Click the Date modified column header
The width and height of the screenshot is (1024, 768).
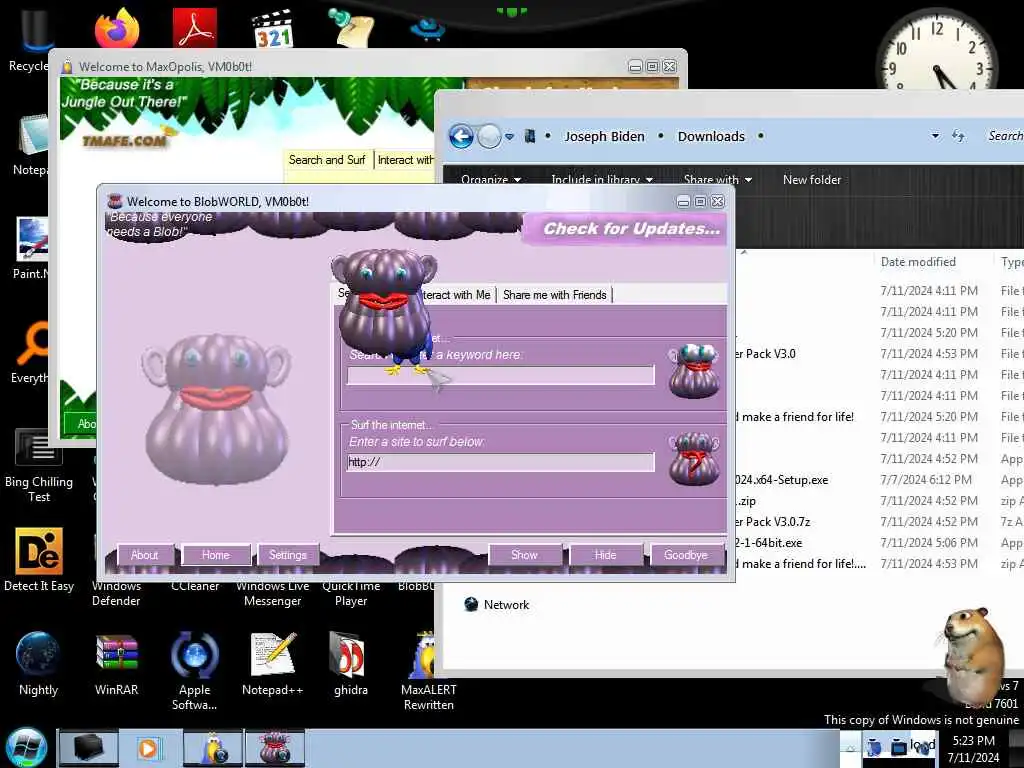(x=918, y=262)
